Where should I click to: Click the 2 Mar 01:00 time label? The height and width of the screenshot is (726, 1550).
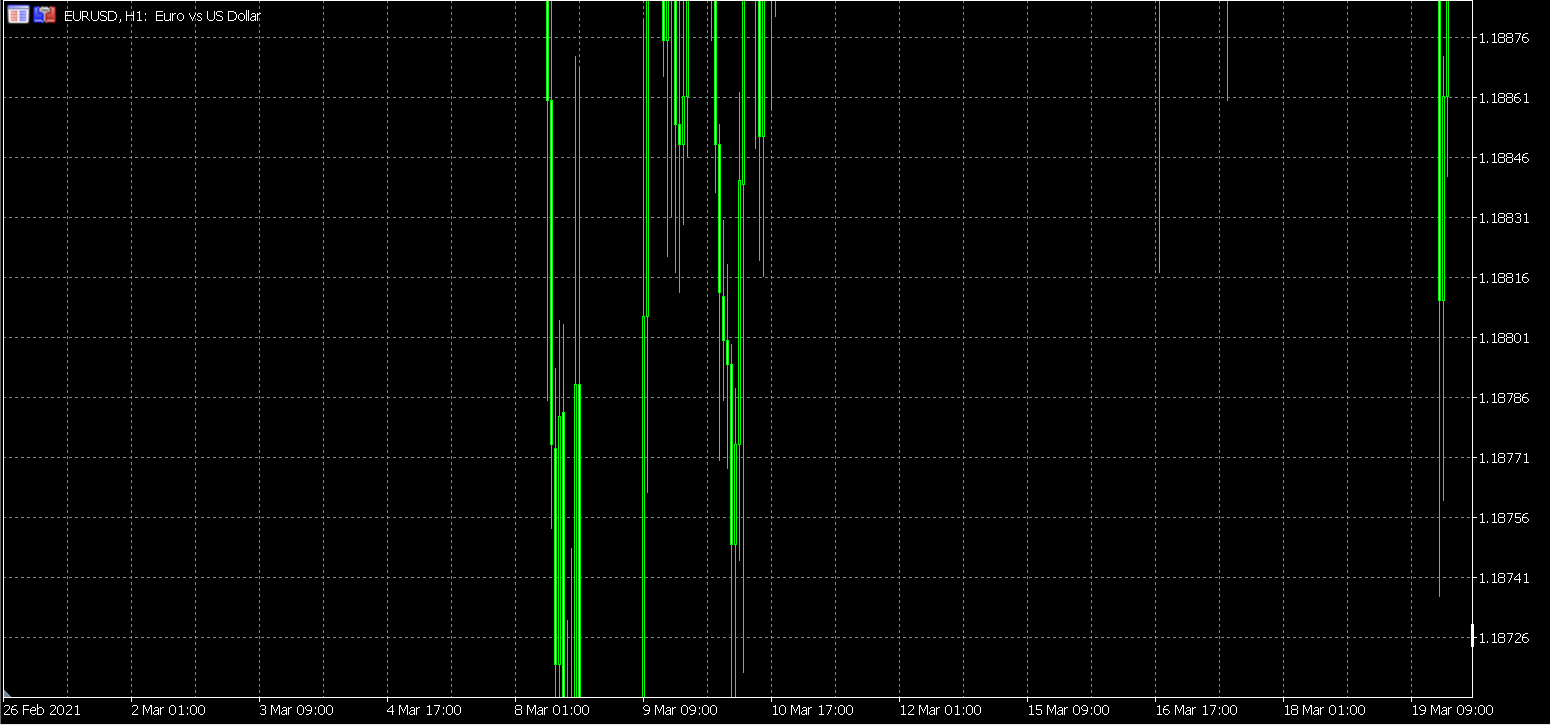[x=168, y=711]
